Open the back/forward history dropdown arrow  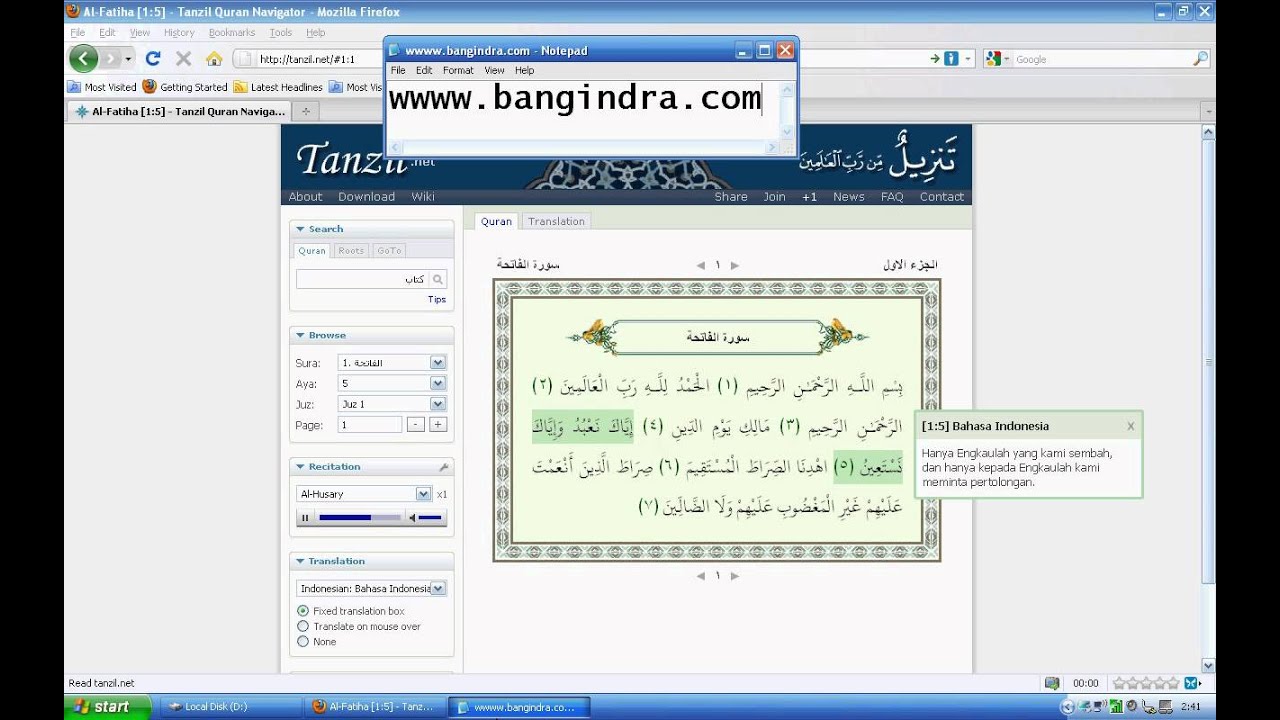[129, 59]
